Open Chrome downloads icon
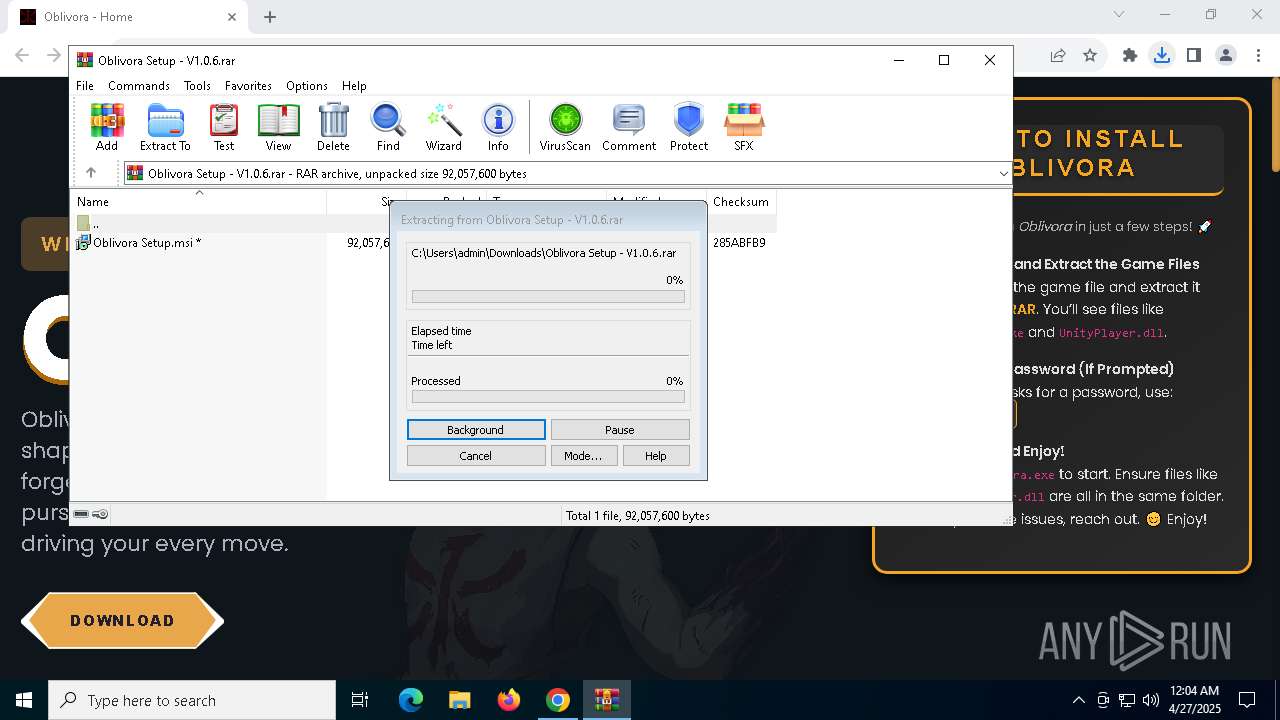 pyautogui.click(x=1161, y=56)
